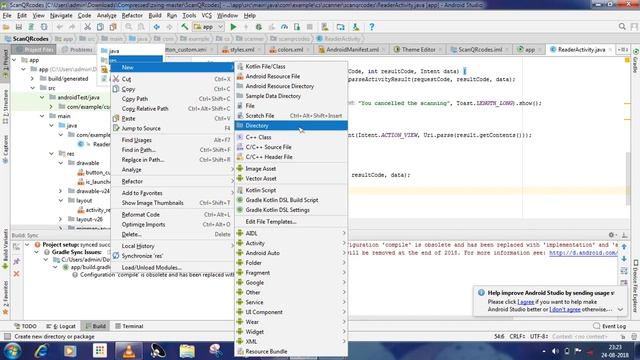Open the file explorer taskbar icon
Image resolution: width=640 pixels, height=360 pixels.
pos(187,351)
